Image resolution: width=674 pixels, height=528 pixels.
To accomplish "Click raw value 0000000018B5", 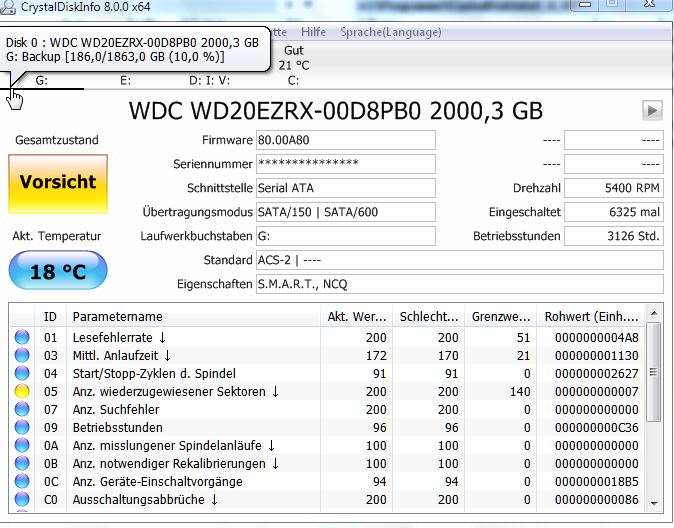I will point(597,482).
